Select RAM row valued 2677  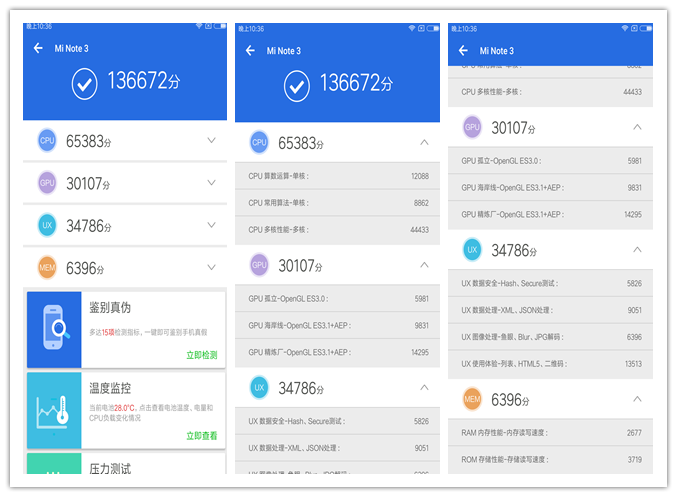click(550, 433)
